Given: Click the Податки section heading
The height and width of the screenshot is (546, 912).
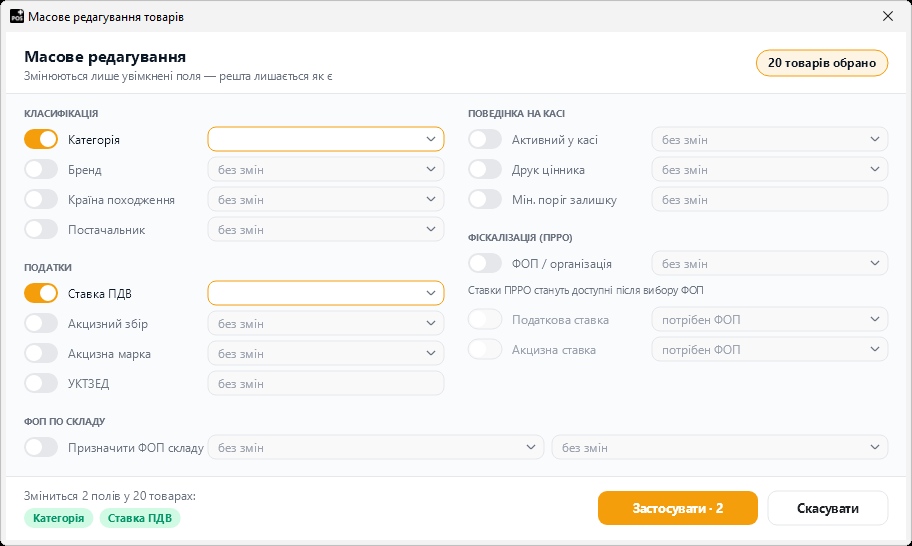Looking at the screenshot, I should tap(48, 267).
